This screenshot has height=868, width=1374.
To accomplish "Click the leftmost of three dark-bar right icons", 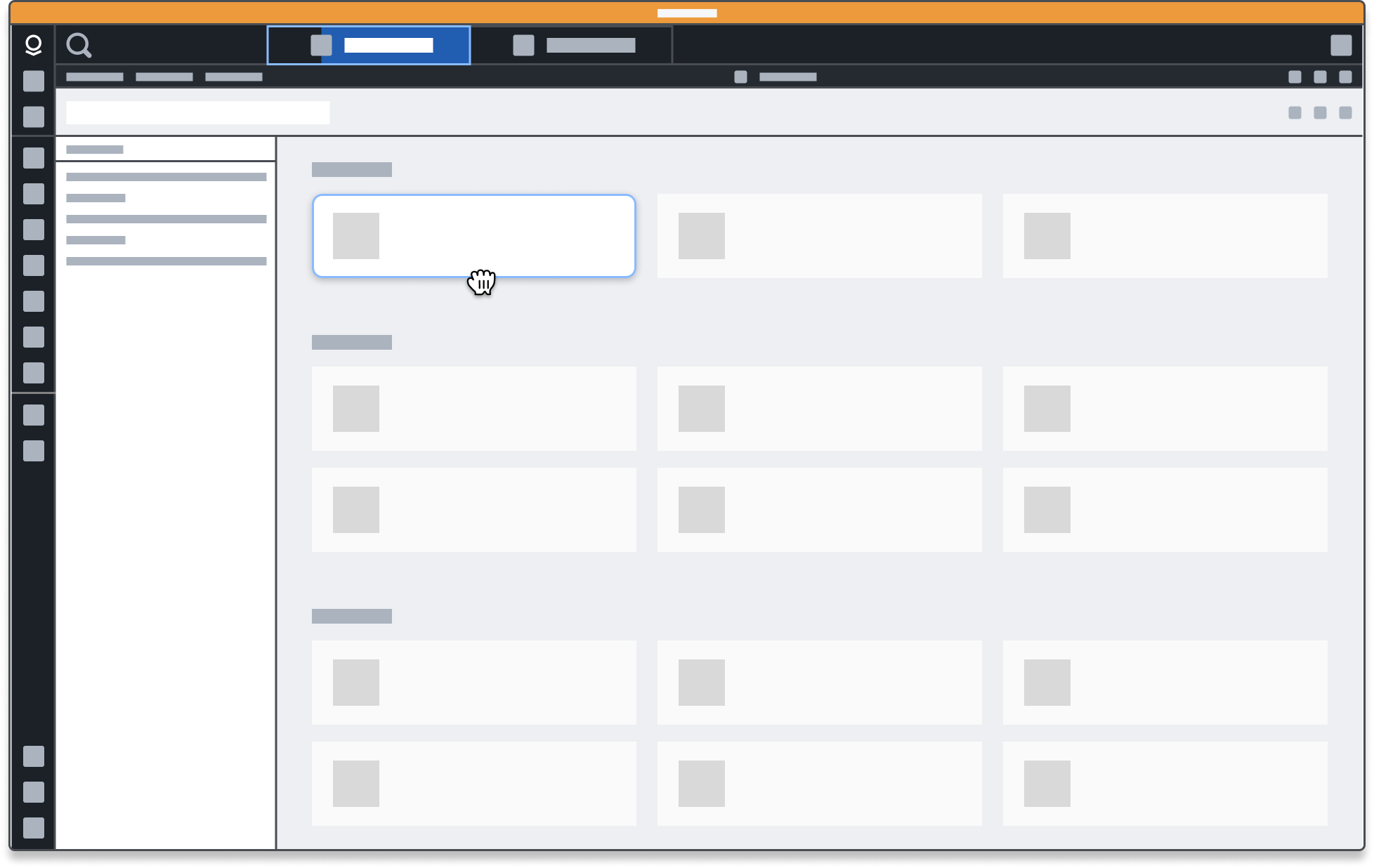I will click(x=1295, y=77).
